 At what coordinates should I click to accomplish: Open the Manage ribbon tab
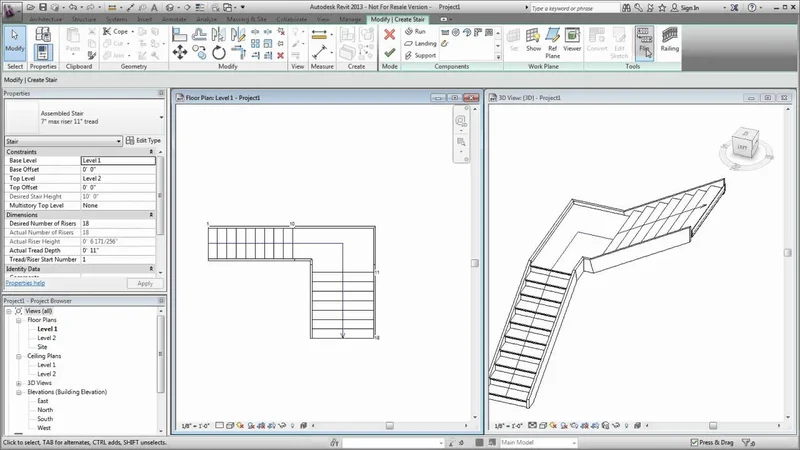(350, 19)
